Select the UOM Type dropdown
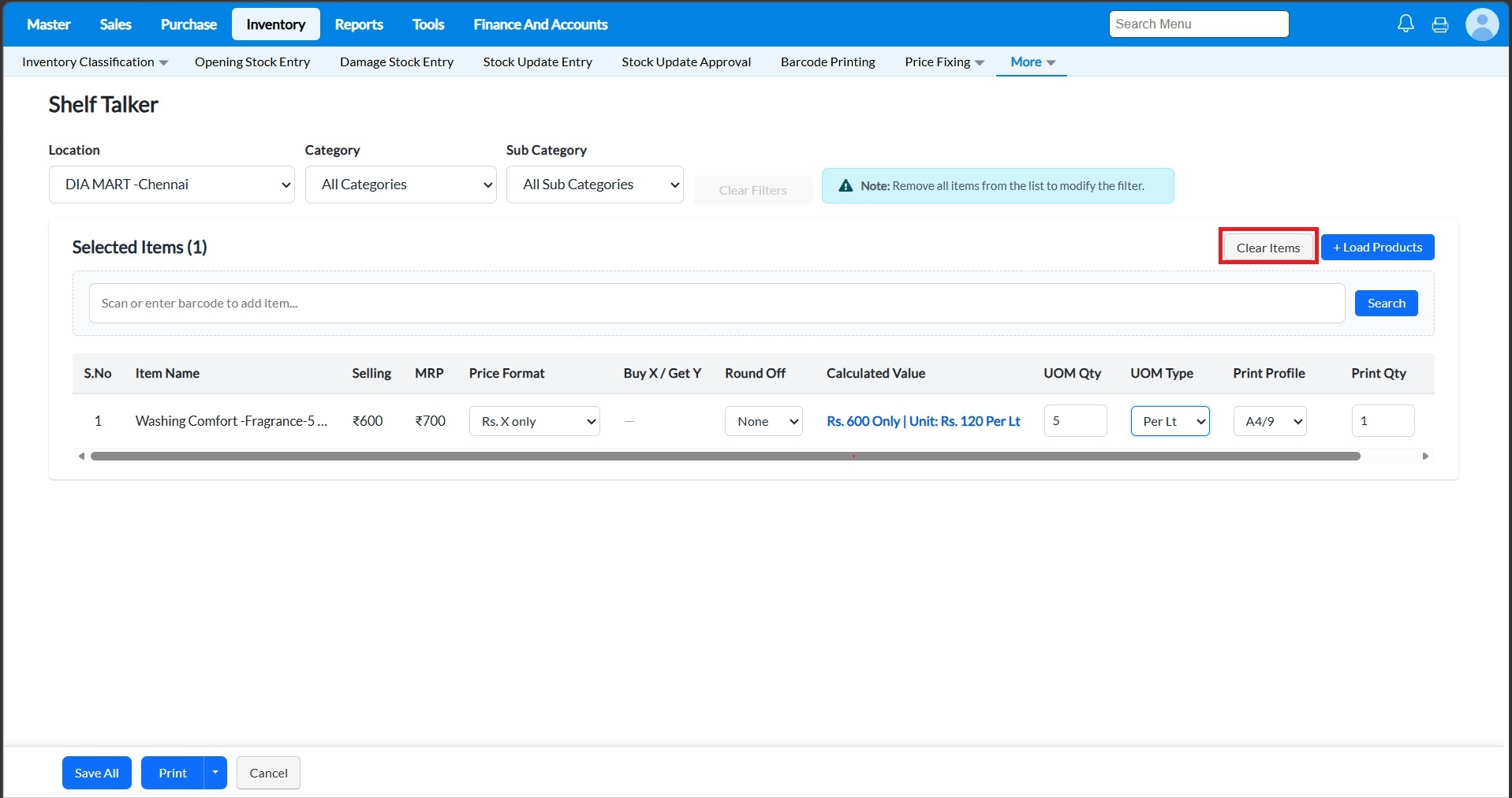This screenshot has height=798, width=1512. click(x=1170, y=421)
